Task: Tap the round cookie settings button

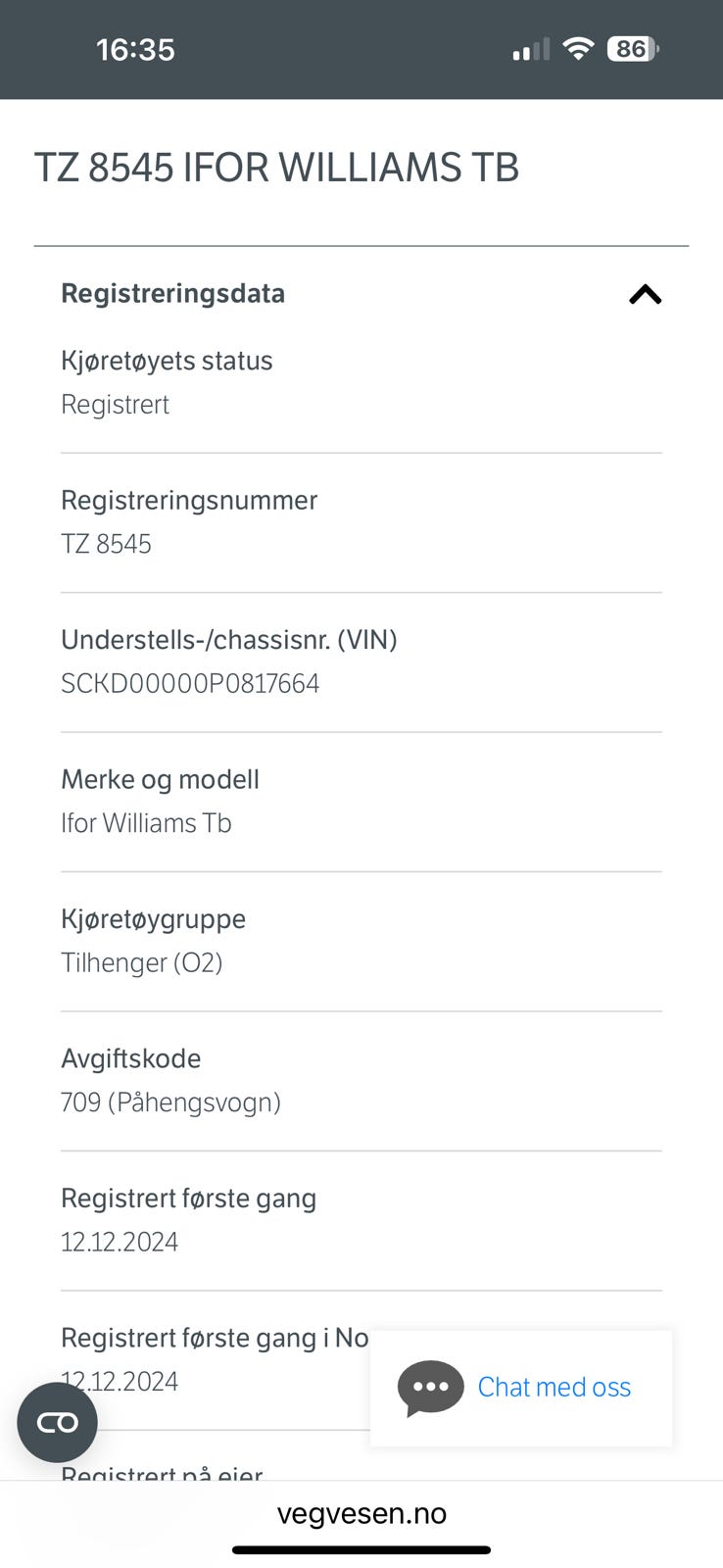Action: point(57,1422)
